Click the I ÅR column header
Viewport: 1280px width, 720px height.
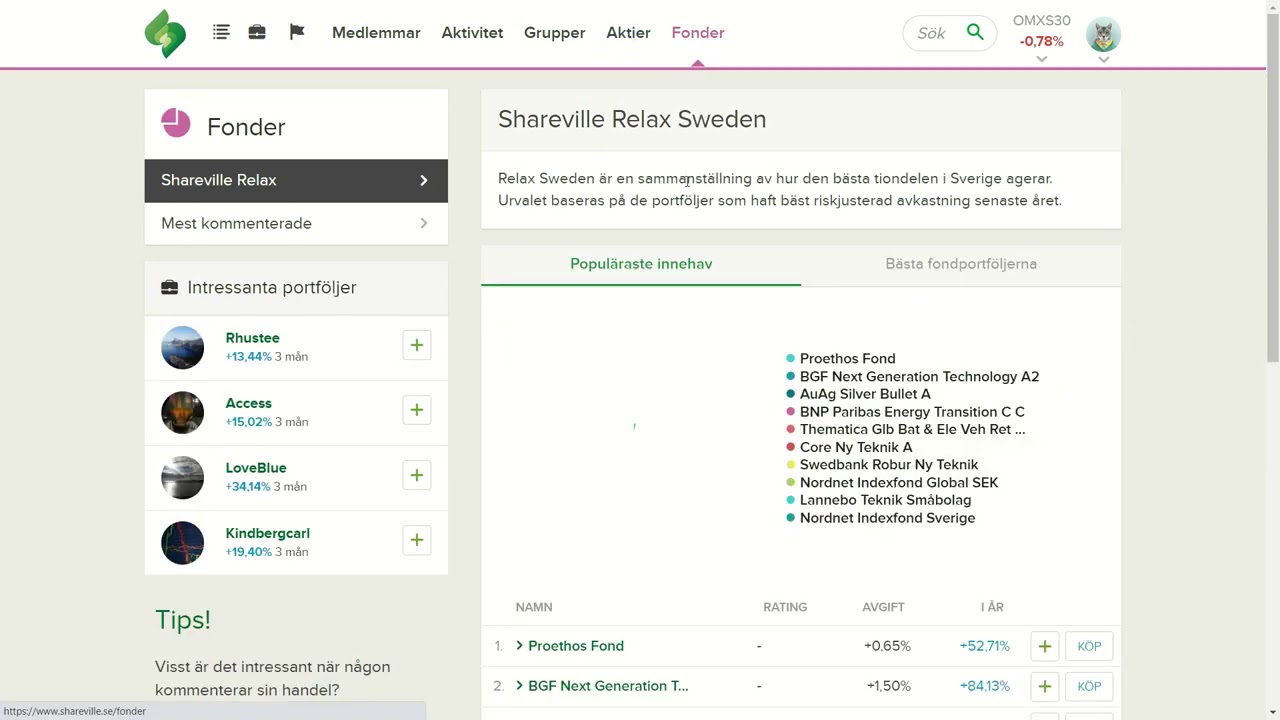(x=992, y=607)
